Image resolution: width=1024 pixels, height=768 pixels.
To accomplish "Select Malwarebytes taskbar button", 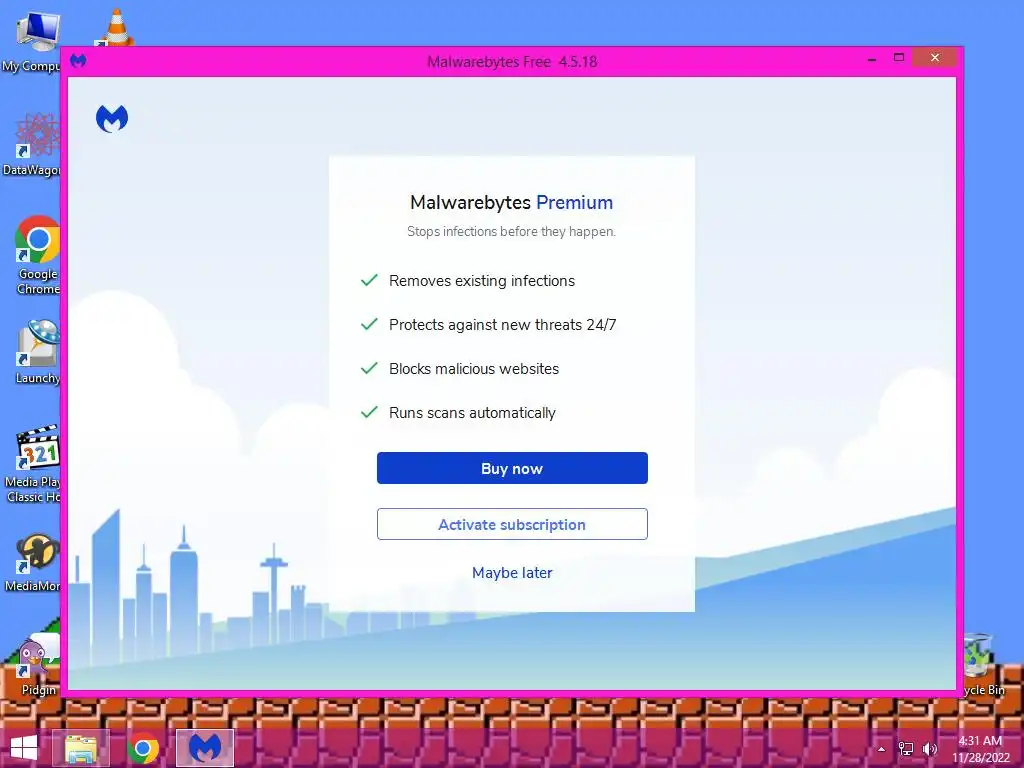I will [x=205, y=748].
